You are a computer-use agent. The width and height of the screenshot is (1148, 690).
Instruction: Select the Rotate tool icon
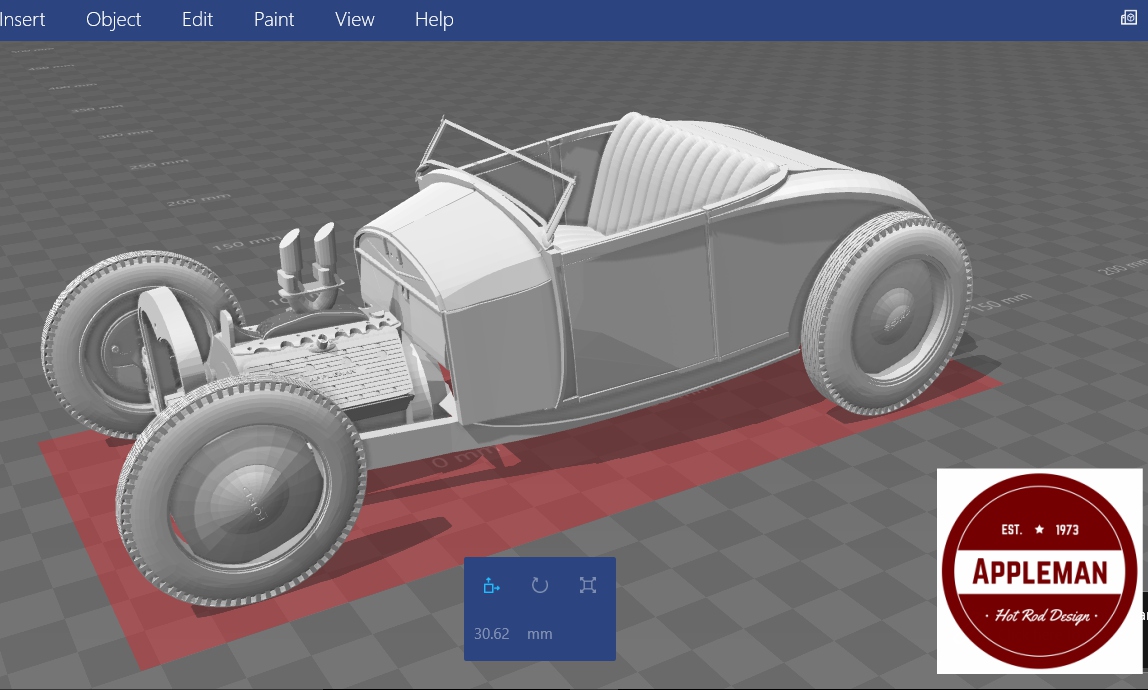click(540, 585)
